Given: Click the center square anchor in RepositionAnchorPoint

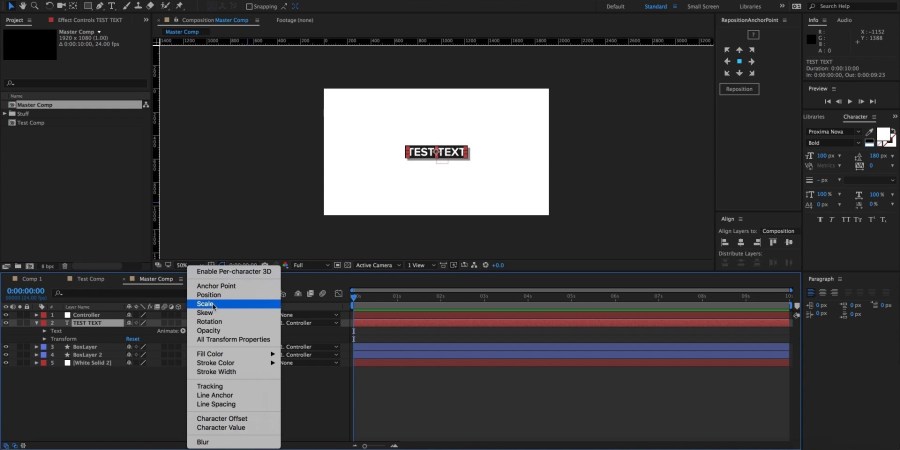Looking at the screenshot, I should click(x=739, y=61).
